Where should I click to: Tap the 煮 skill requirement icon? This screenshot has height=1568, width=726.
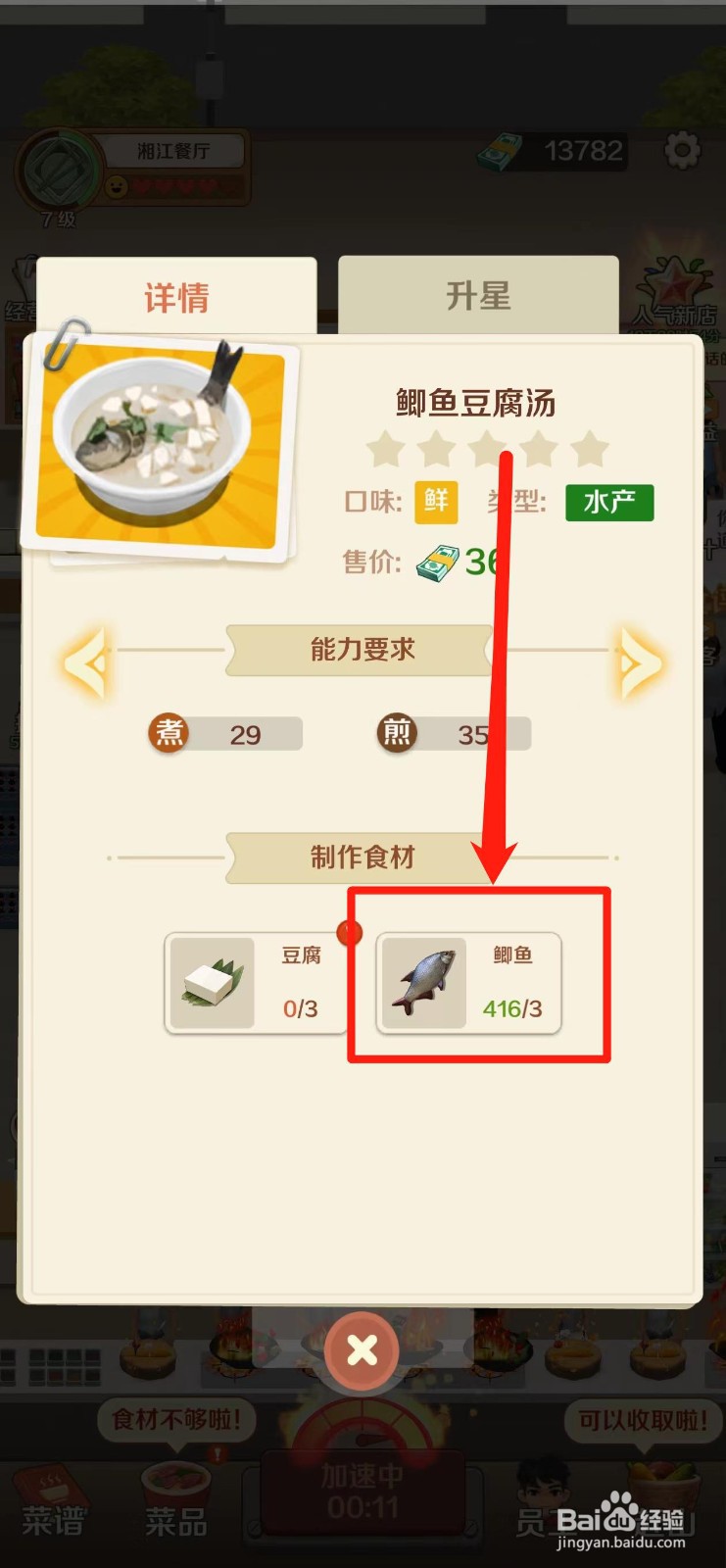pyautogui.click(x=169, y=732)
